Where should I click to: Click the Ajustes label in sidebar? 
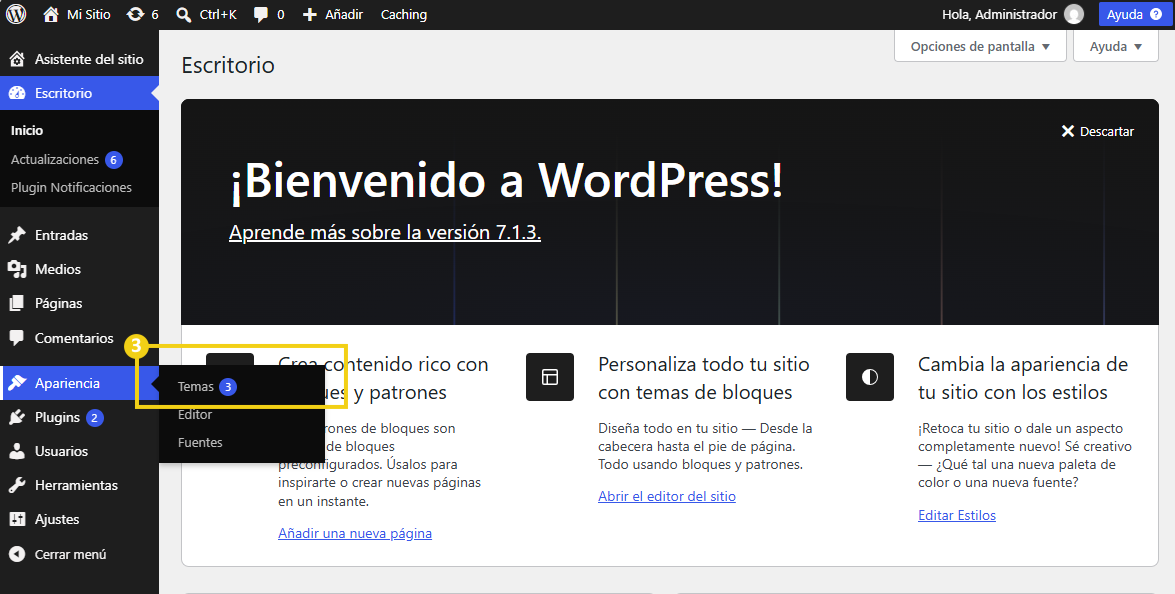point(57,519)
